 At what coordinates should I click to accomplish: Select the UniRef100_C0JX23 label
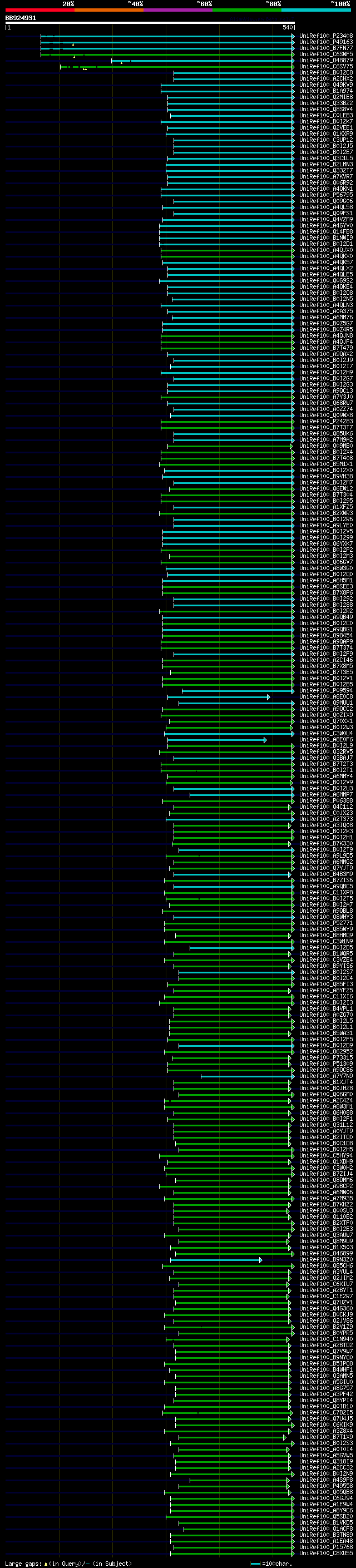pos(326,813)
